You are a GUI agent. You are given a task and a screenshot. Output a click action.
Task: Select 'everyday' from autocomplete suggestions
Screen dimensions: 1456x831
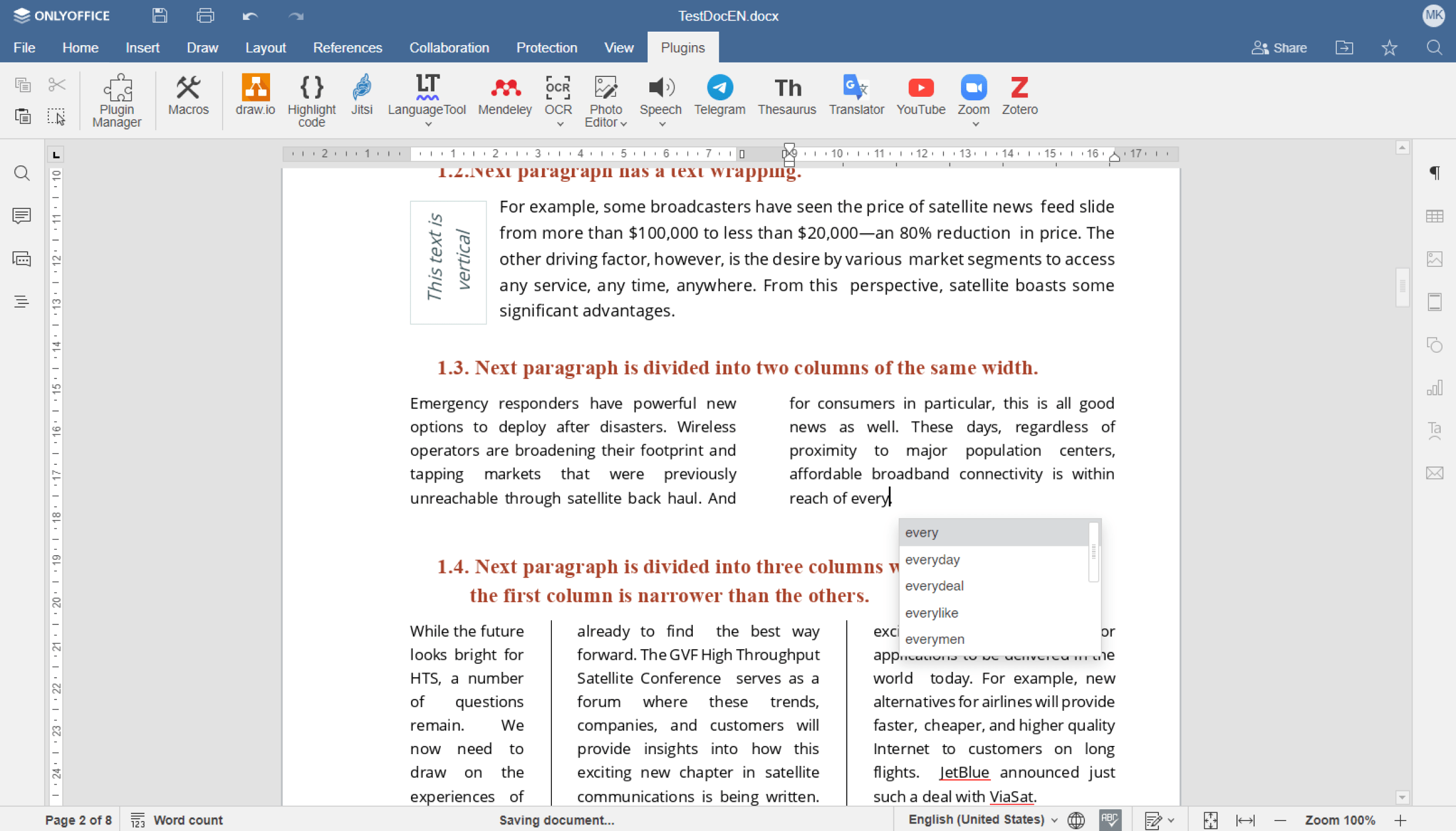pos(932,559)
